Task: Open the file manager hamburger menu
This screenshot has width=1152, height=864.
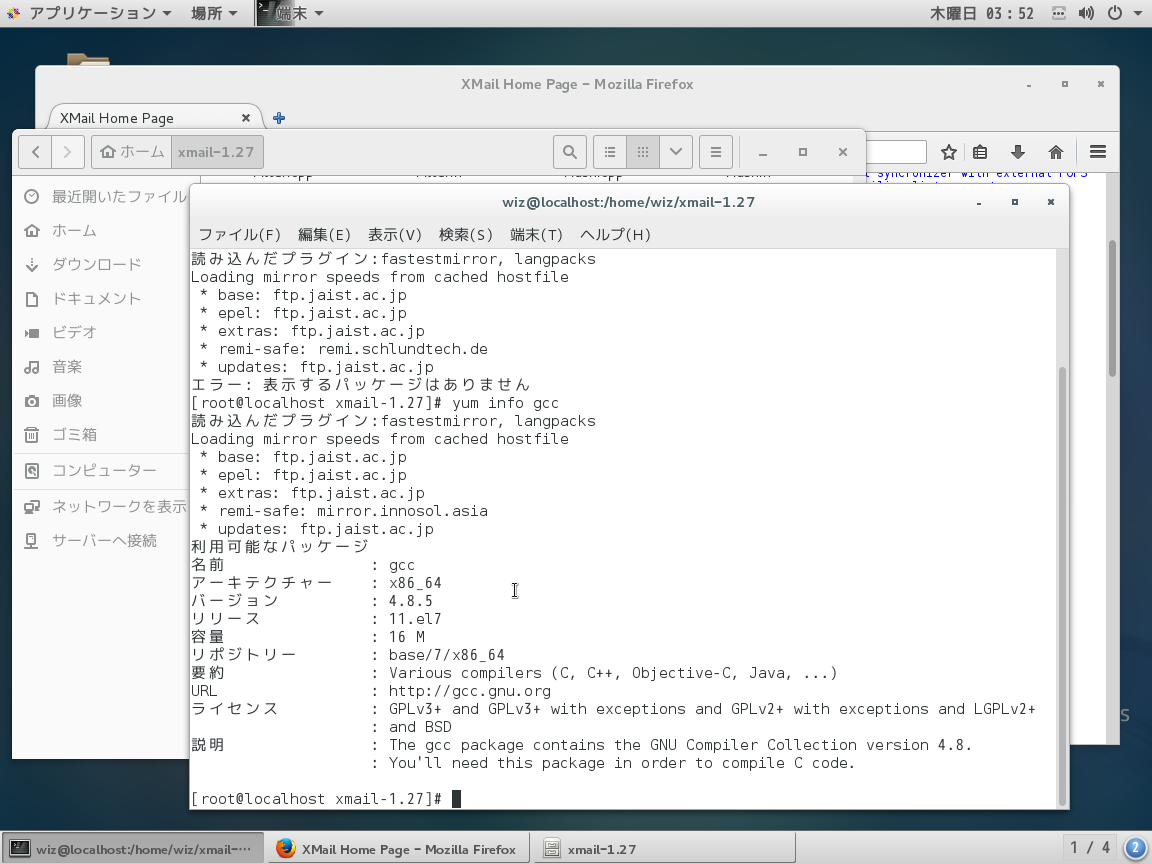Action: (716, 152)
